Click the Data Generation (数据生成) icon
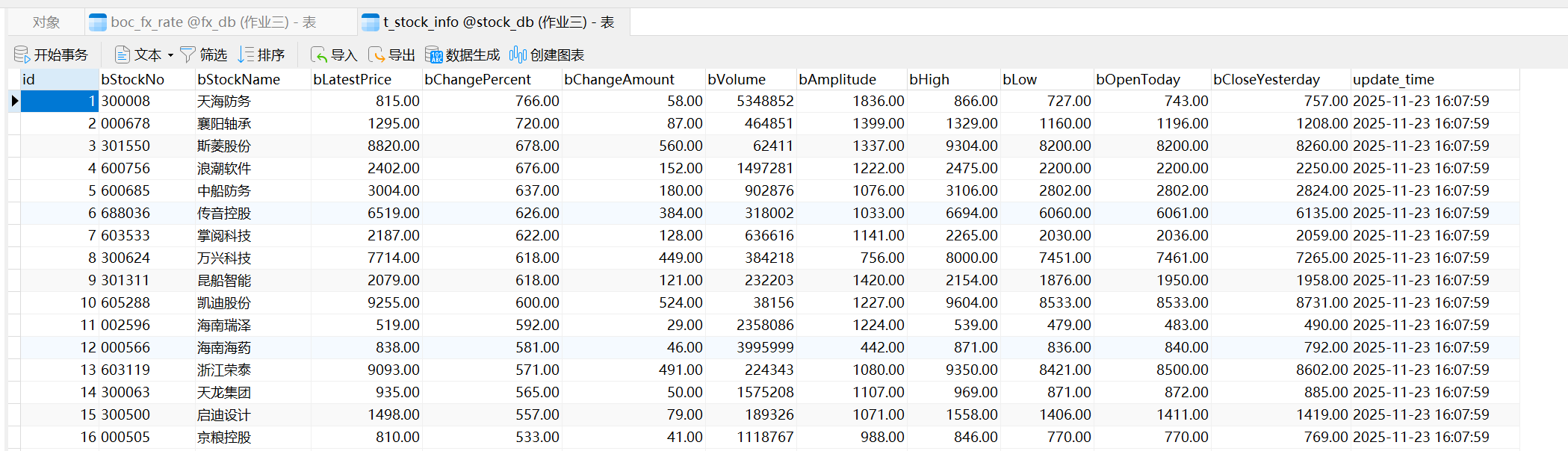The image size is (1568, 451). (434, 55)
